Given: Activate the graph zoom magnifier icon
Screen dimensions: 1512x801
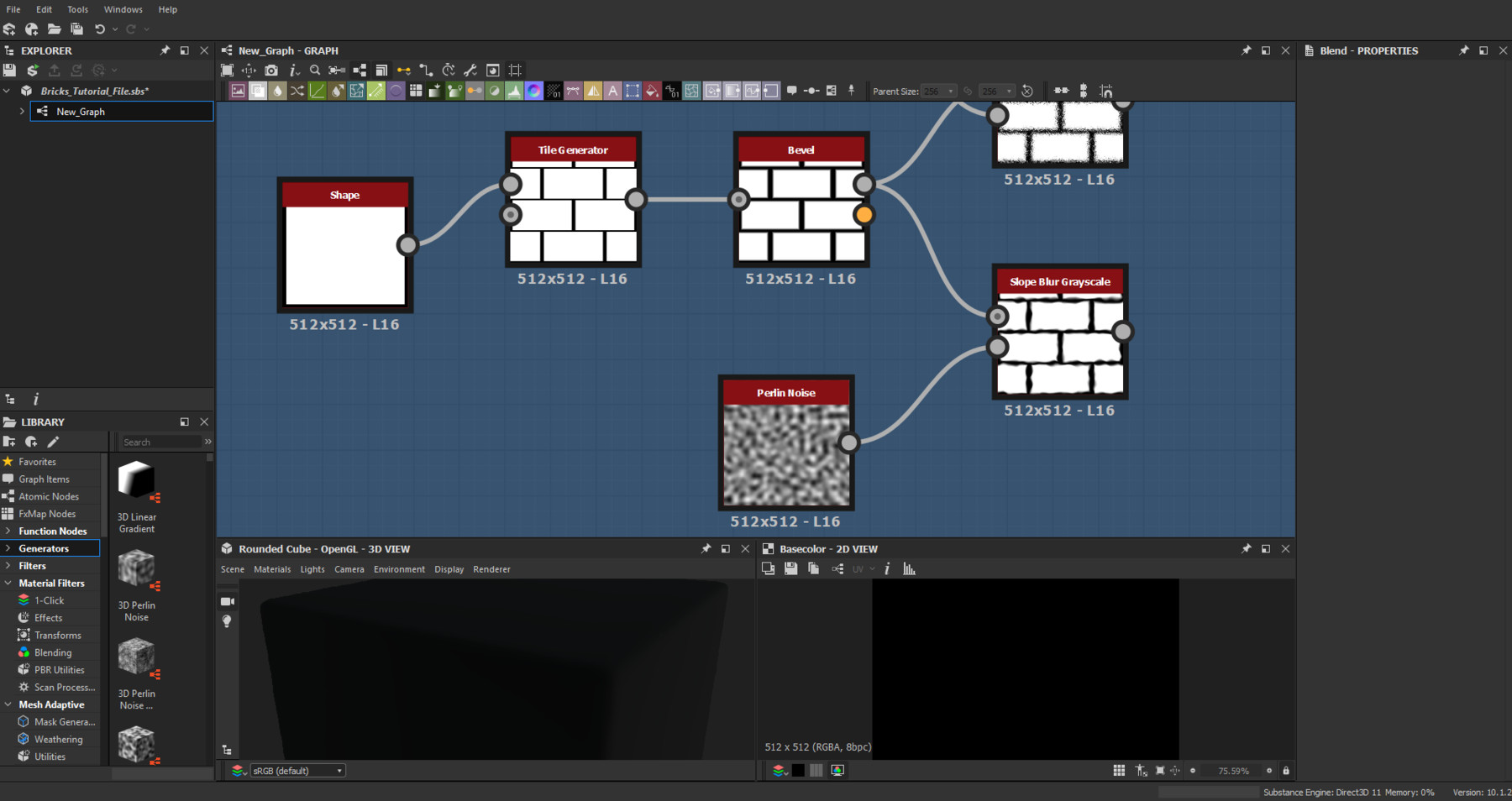Looking at the screenshot, I should [314, 71].
